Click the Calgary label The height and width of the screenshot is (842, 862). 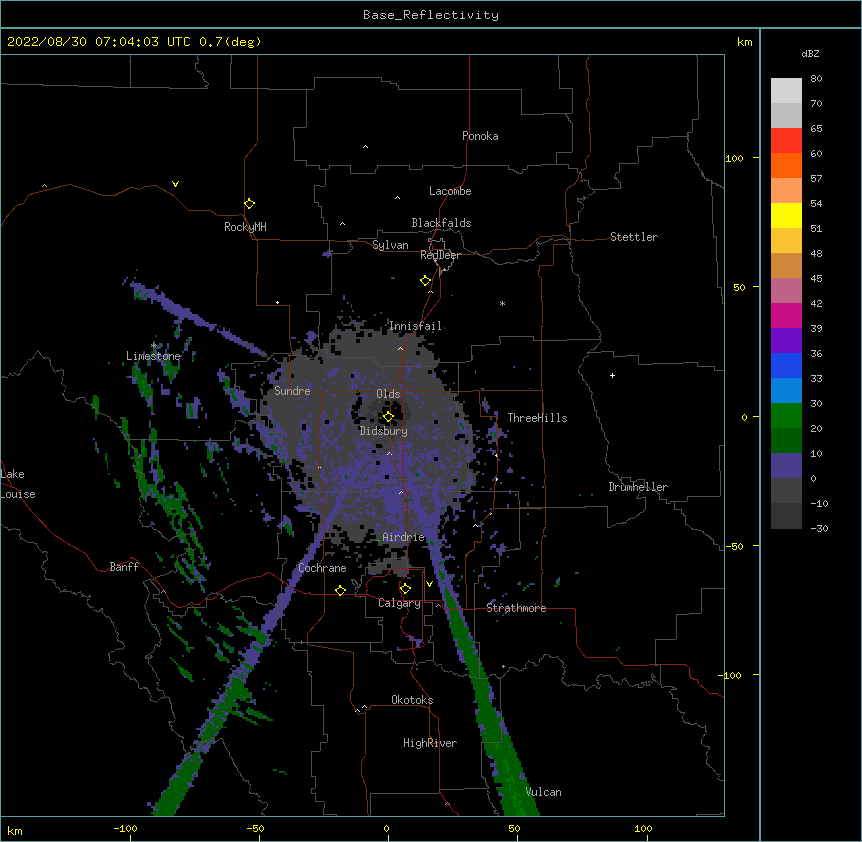point(399,603)
